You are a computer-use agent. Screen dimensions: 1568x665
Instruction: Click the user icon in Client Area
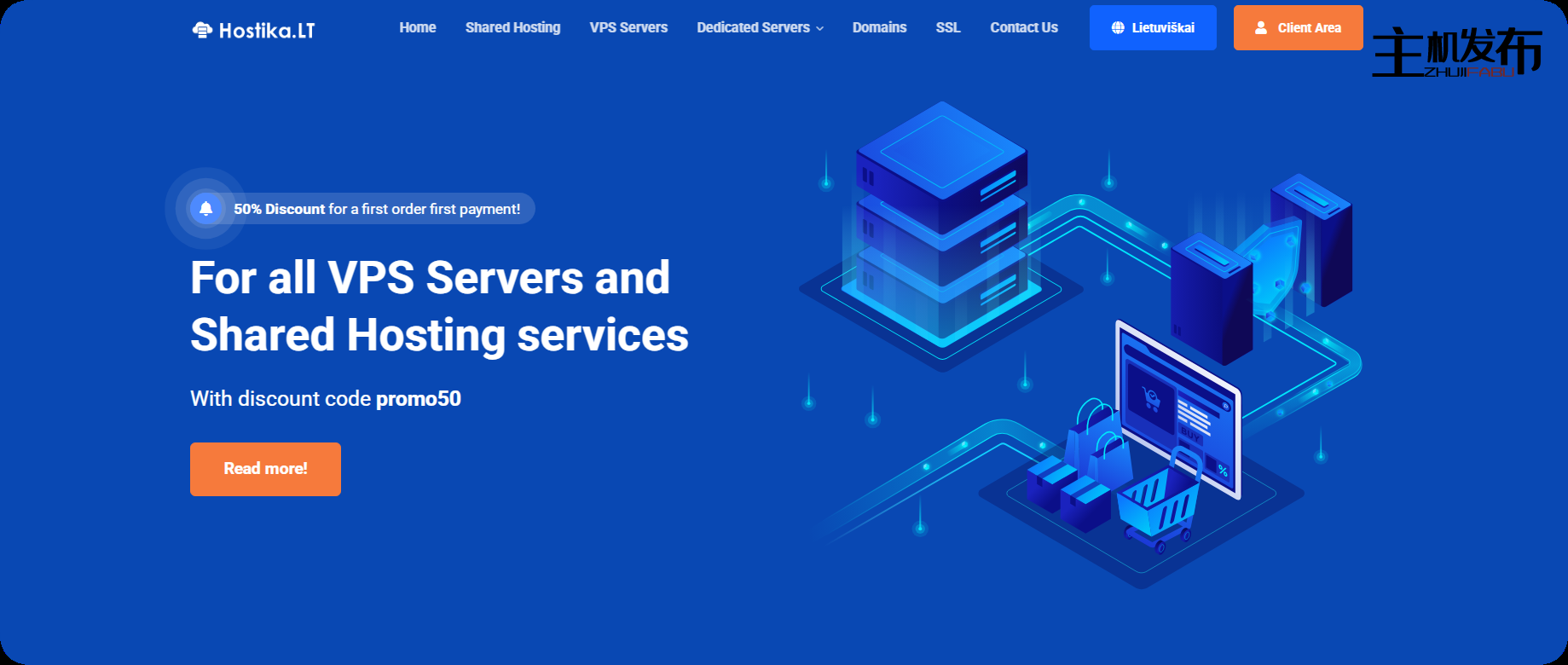pos(1261,28)
